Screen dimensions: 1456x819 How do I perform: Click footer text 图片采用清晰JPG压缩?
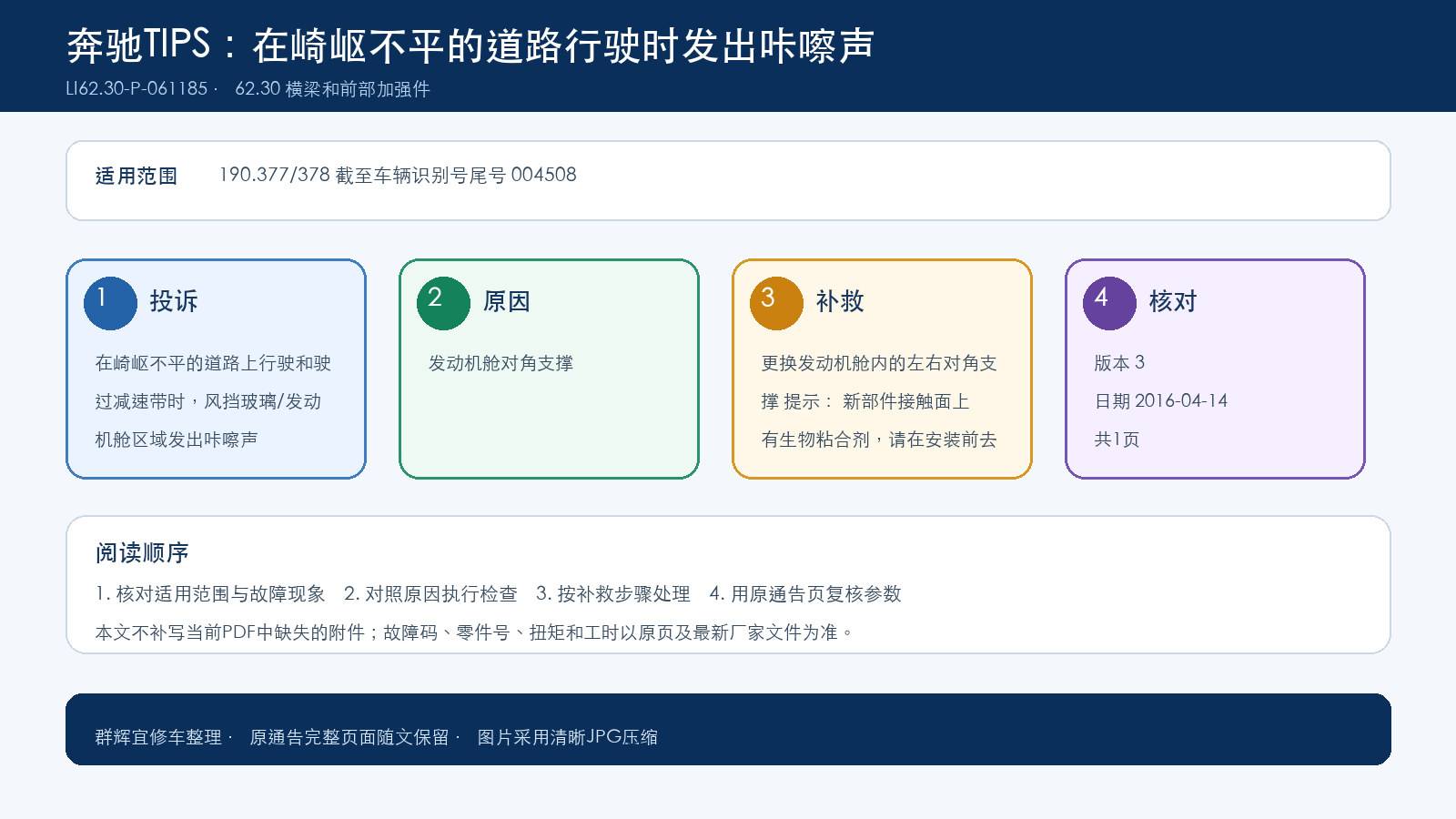[568, 737]
